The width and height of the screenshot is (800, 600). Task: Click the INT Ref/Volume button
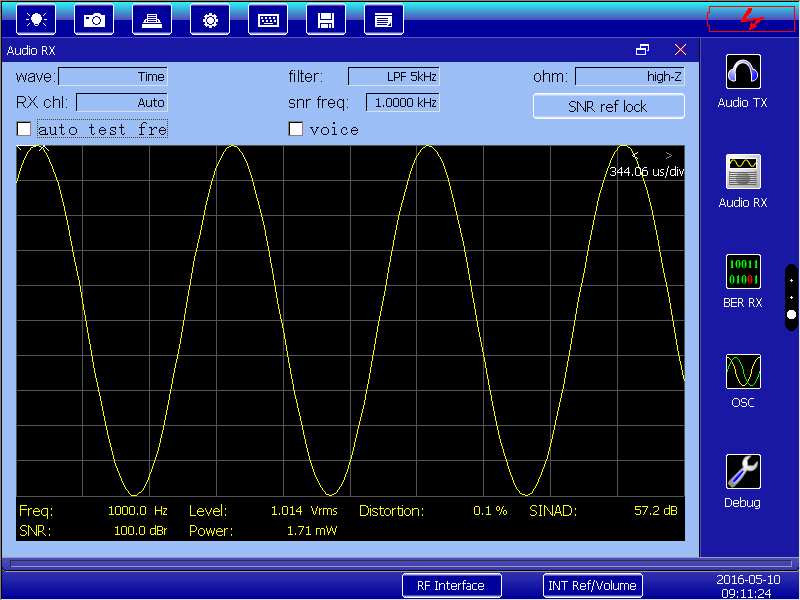coord(592,585)
